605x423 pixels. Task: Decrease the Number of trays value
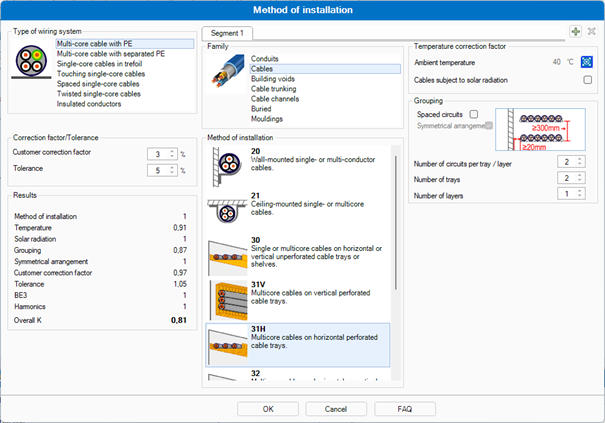[578, 180]
